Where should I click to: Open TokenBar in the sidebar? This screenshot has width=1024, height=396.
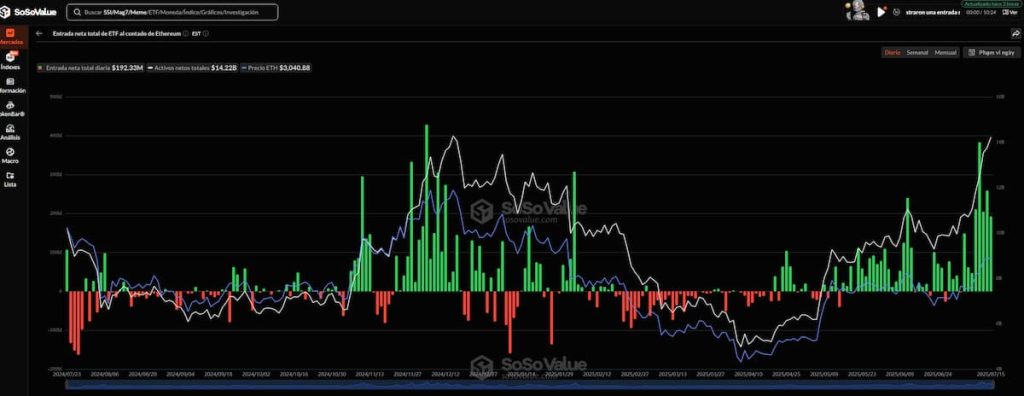(12, 109)
